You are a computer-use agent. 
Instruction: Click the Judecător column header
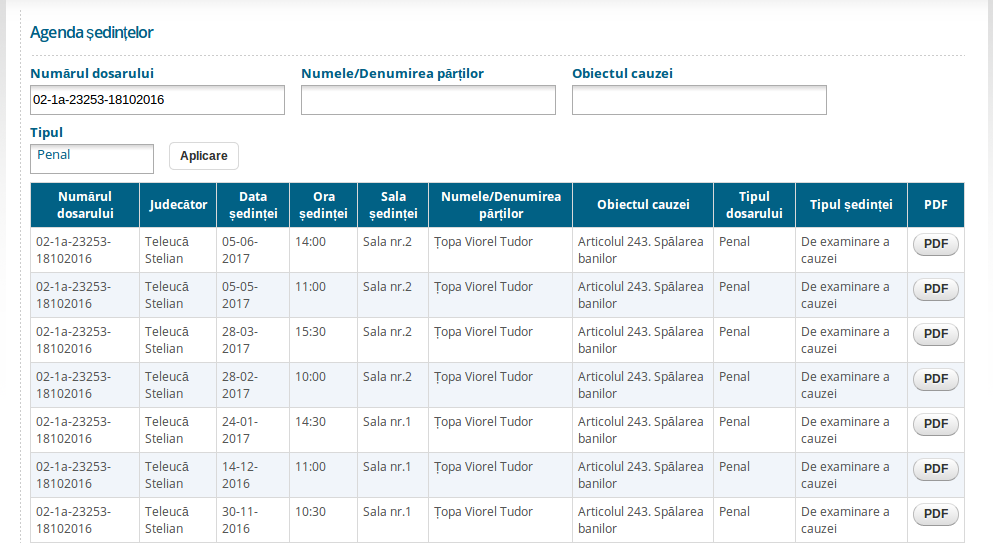pos(178,205)
